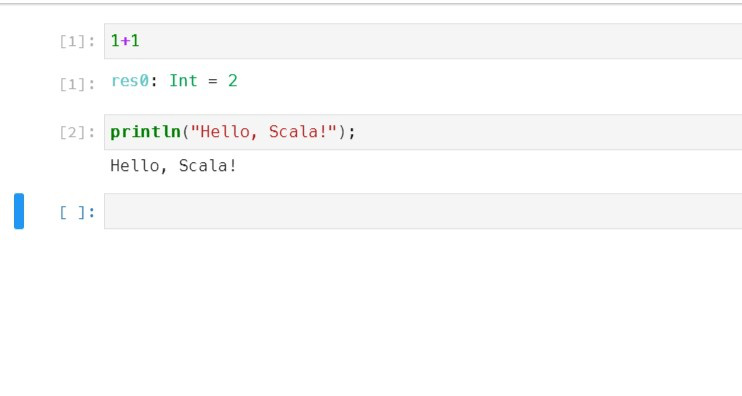
Task: Click the "Hello, Scala!" printed output text
Action: click(173, 166)
